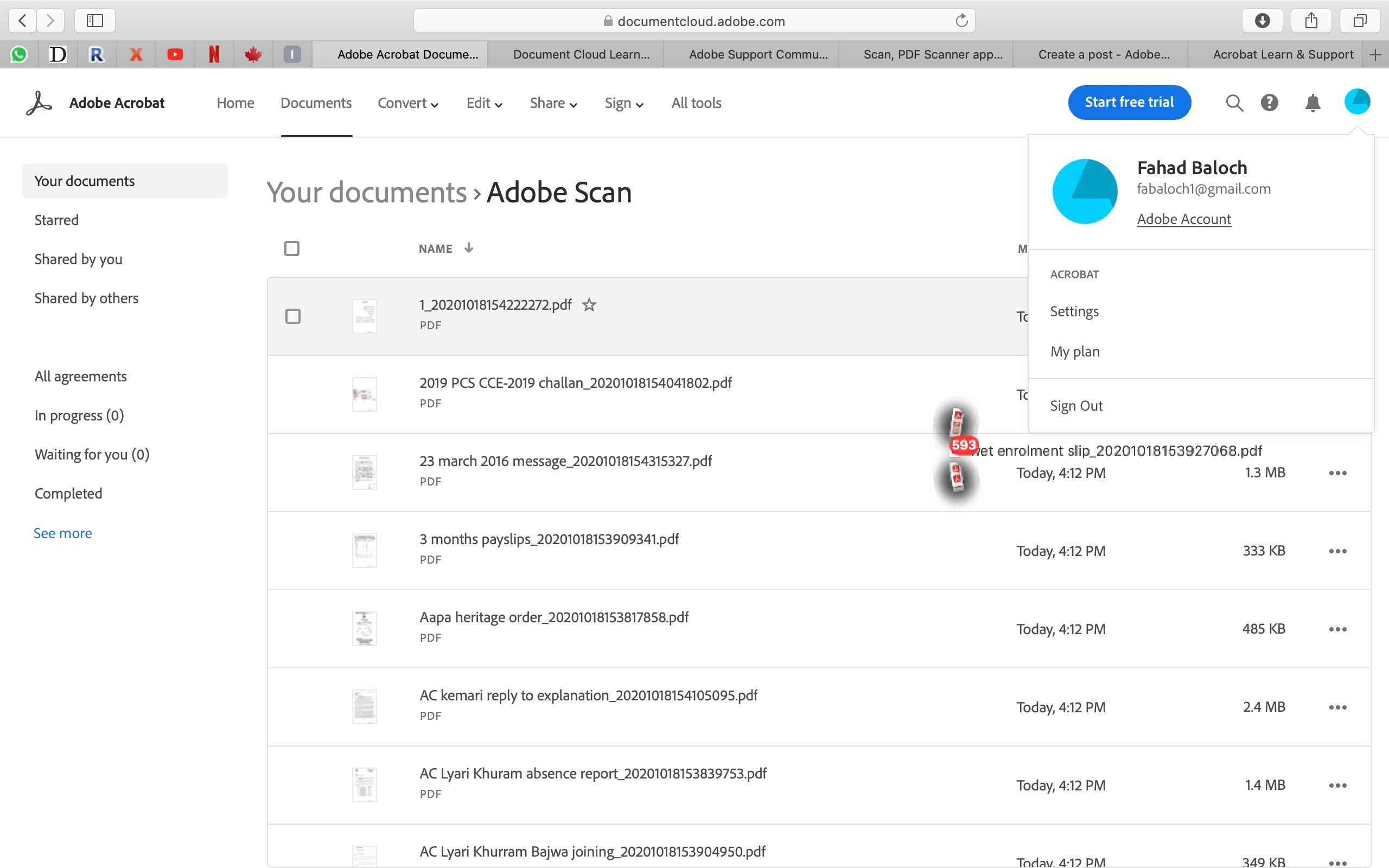Select Settings in the profile menu

pos(1074,311)
